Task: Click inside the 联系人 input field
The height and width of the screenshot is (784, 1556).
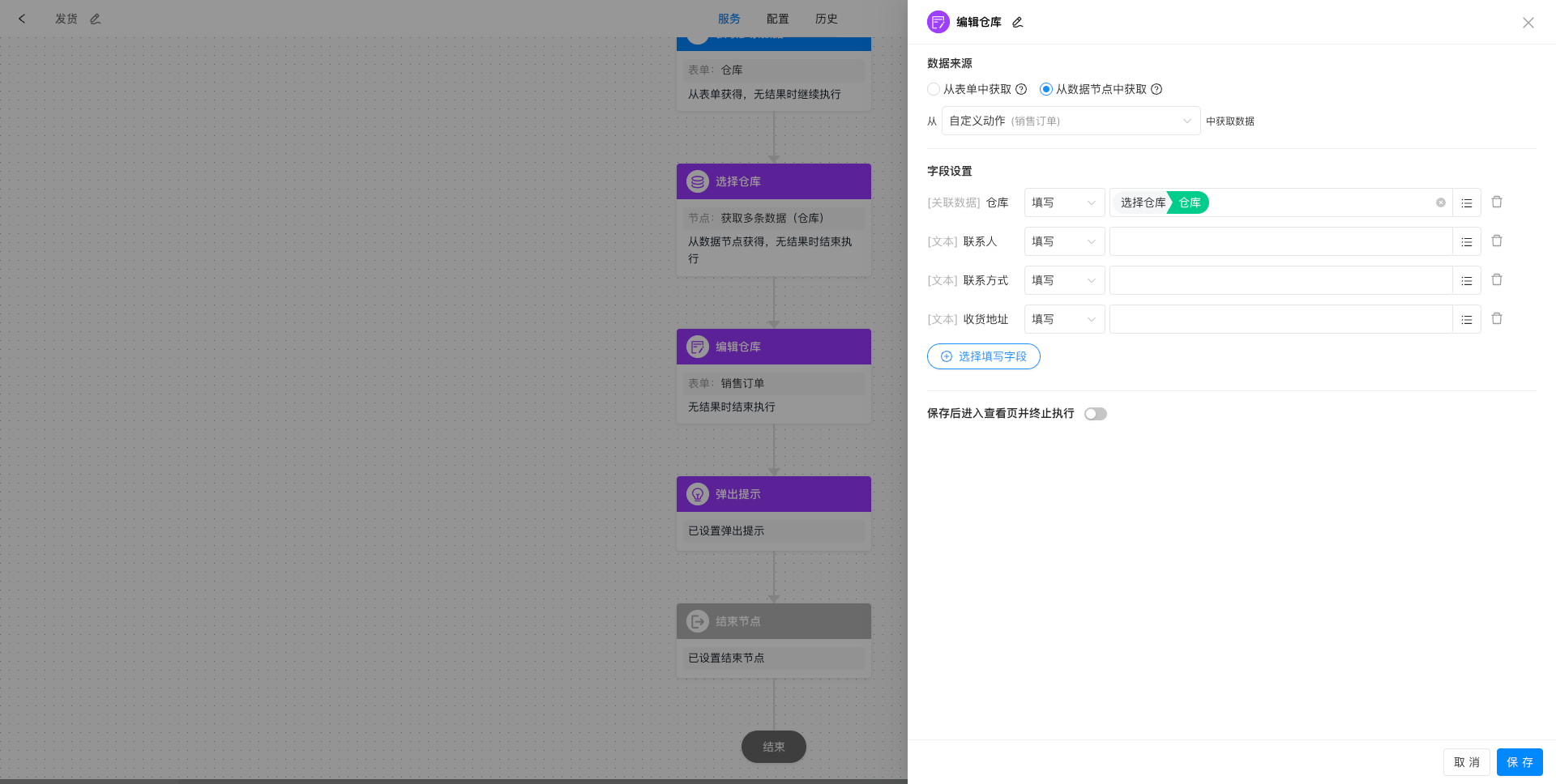Action: pos(1280,241)
